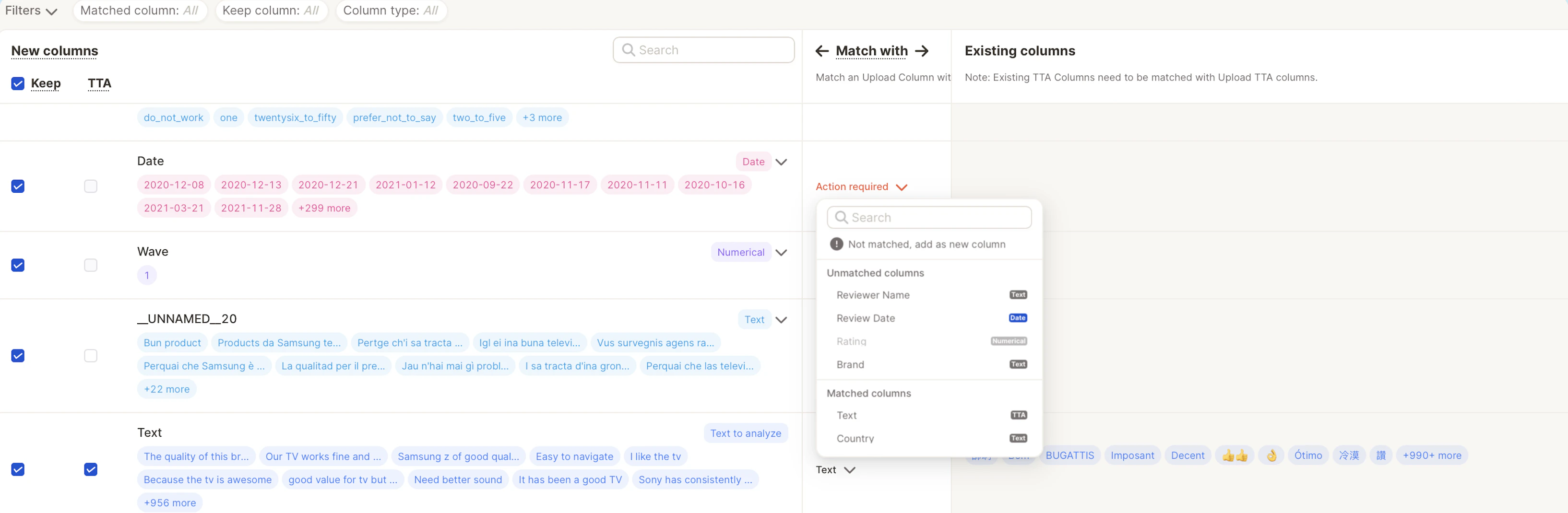1568x513 pixels.
Task: Enable TTA for the Date column
Action: coord(91,186)
